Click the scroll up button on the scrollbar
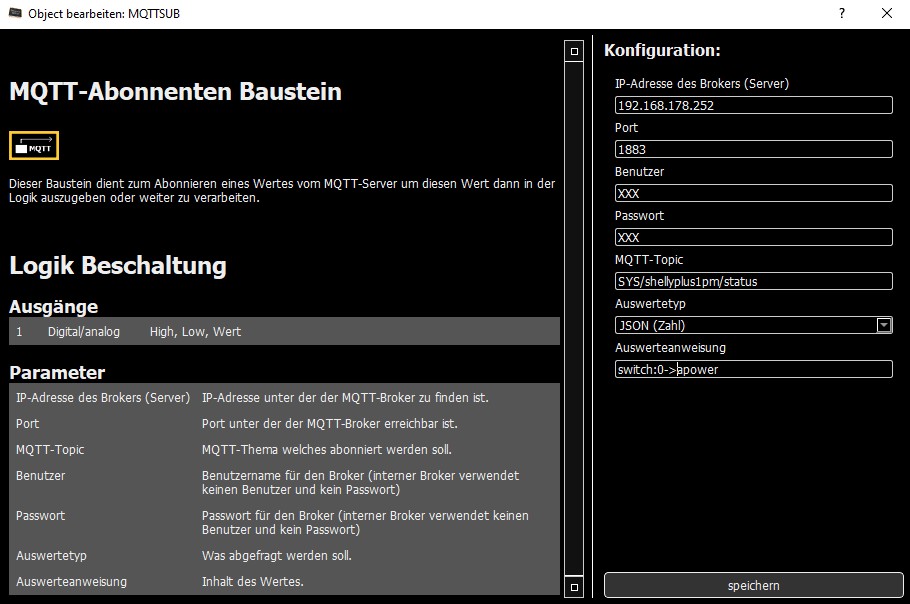This screenshot has width=910, height=604. coord(574,50)
